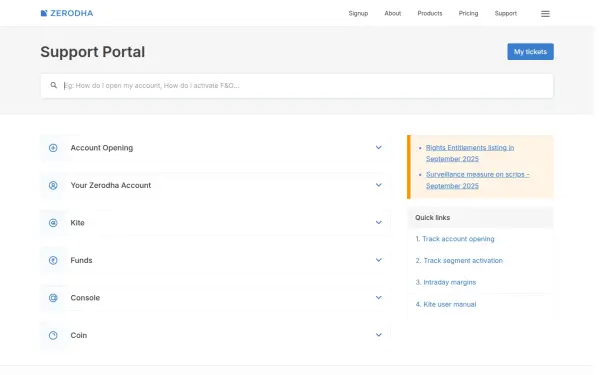The height and width of the screenshot is (375, 600).
Task: Open Surveillance measure on scrips link
Action: pyautogui.click(x=478, y=180)
